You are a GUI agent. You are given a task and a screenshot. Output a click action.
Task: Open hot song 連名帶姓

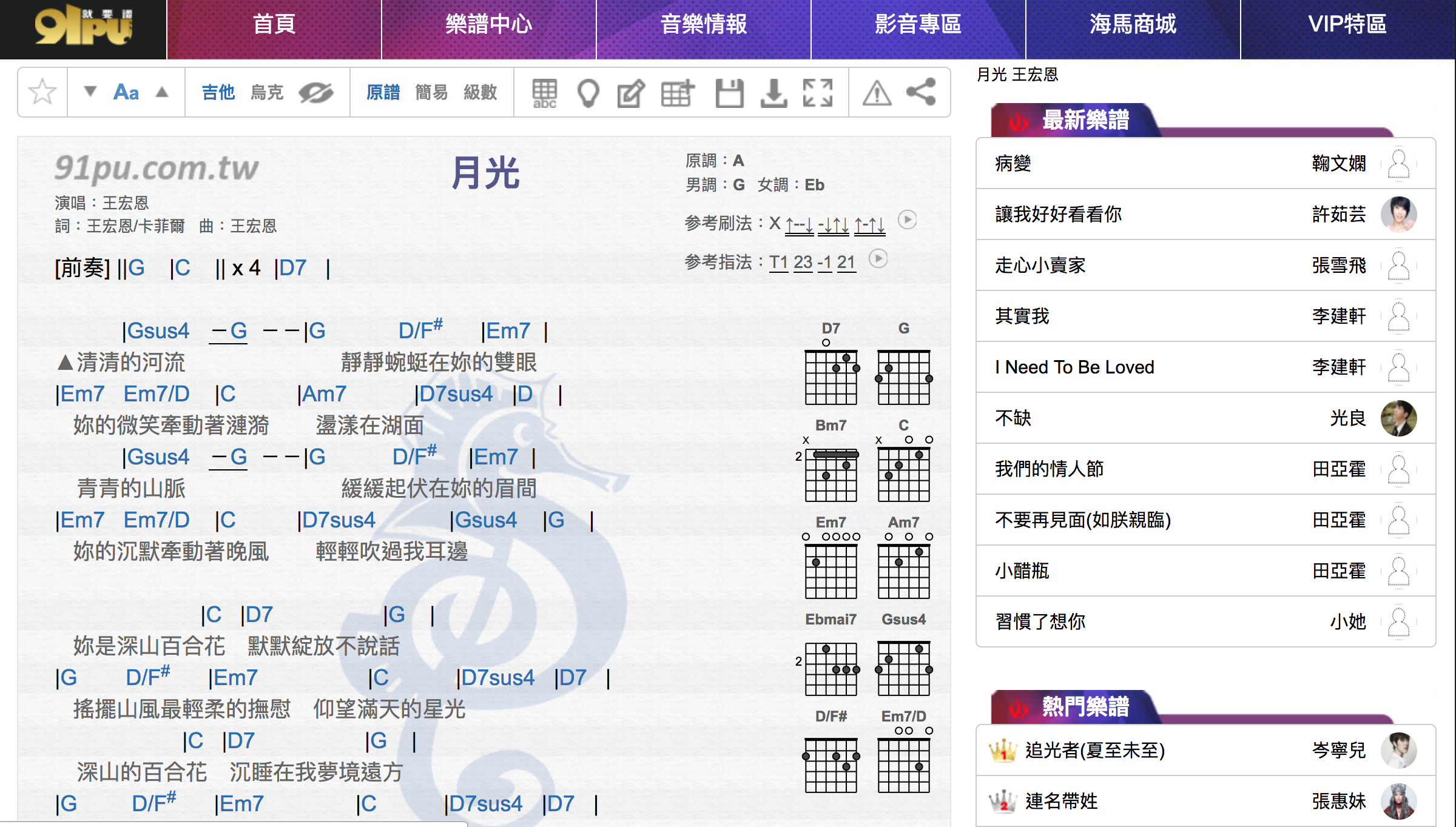(x=1205, y=801)
